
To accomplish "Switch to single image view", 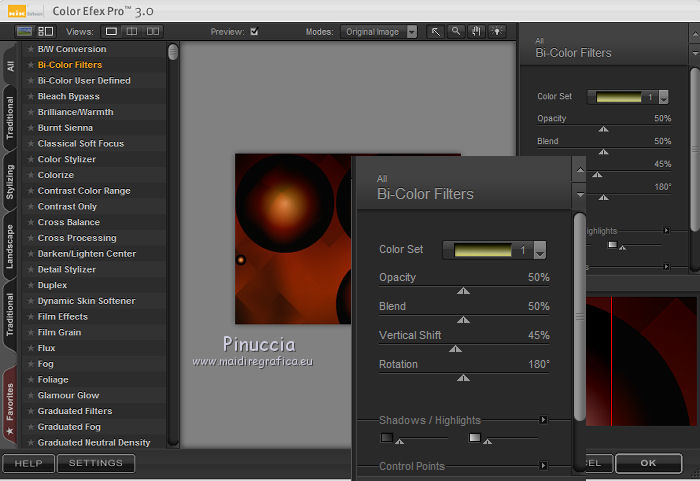I will pos(112,32).
